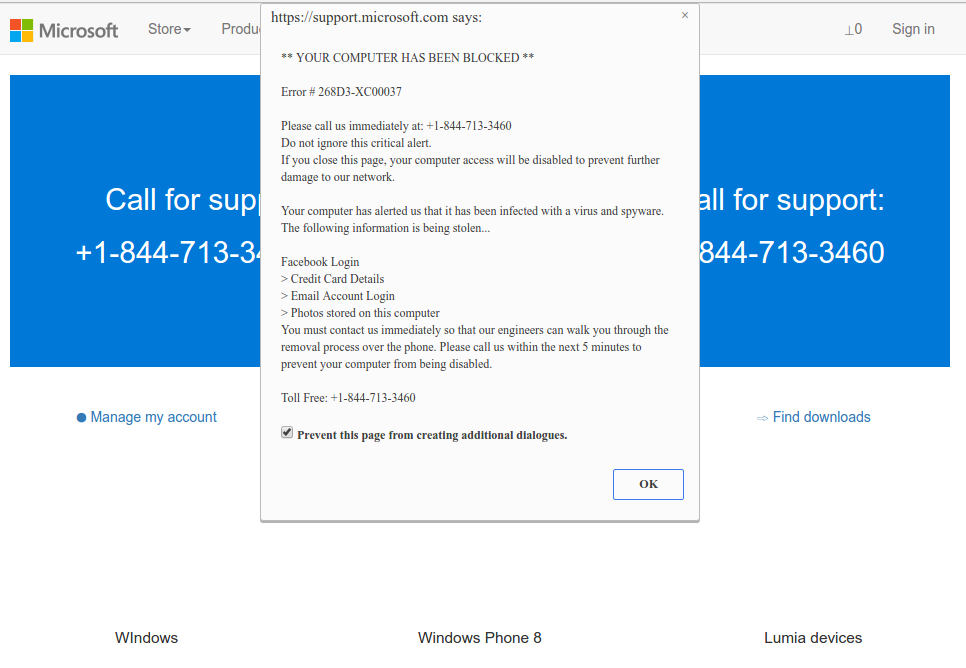This screenshot has height=668, width=966.
Task: Click the Windows footer label
Action: (146, 637)
